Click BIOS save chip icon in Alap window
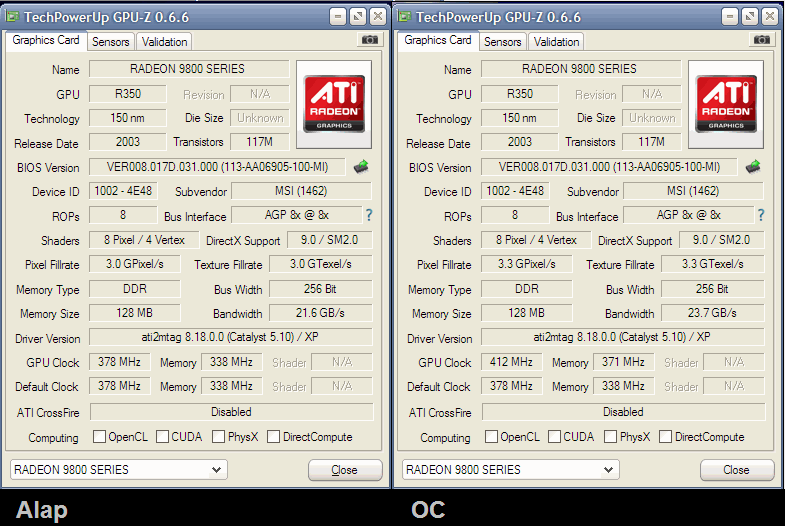 (361, 167)
